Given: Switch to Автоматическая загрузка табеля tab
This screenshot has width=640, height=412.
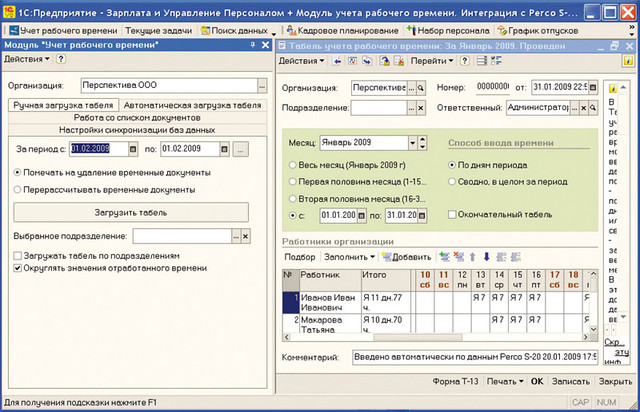Looking at the screenshot, I should (x=192, y=105).
